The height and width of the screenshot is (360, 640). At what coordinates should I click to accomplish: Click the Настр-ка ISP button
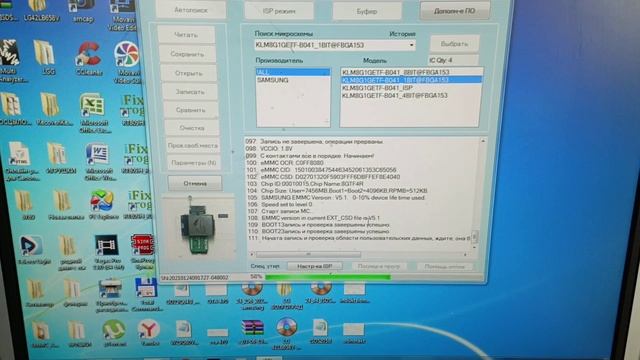(x=315, y=266)
